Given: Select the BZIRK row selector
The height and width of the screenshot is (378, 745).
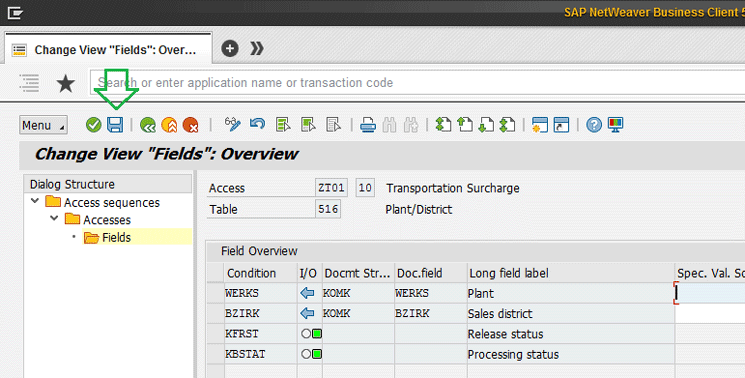Looking at the screenshot, I should click(216, 313).
